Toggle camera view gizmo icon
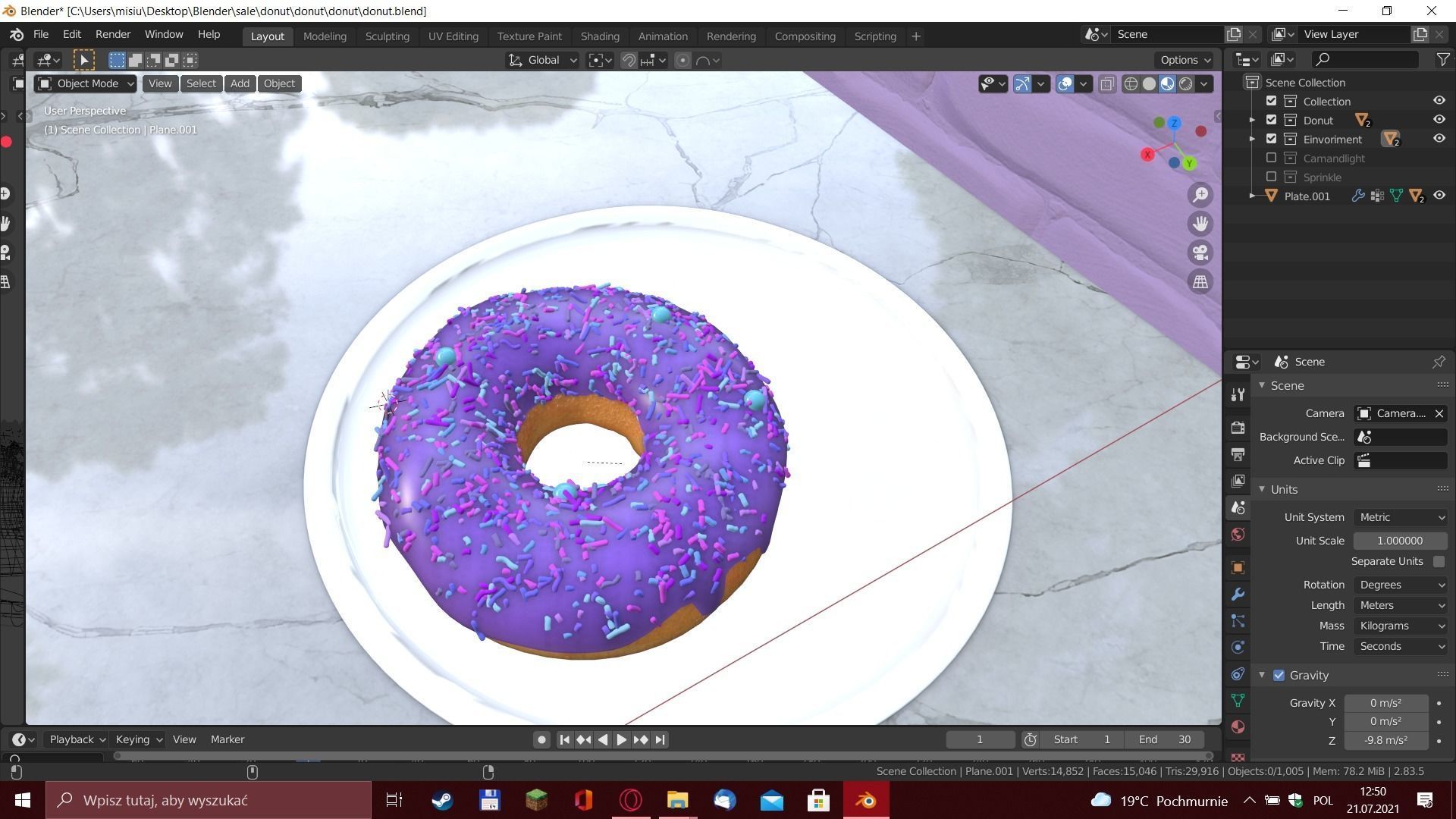Image resolution: width=1456 pixels, height=819 pixels. (x=1200, y=253)
